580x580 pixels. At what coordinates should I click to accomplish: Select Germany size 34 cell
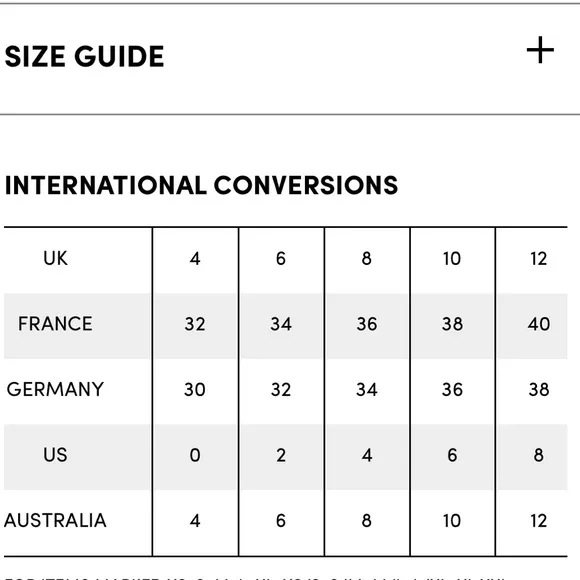(x=367, y=390)
